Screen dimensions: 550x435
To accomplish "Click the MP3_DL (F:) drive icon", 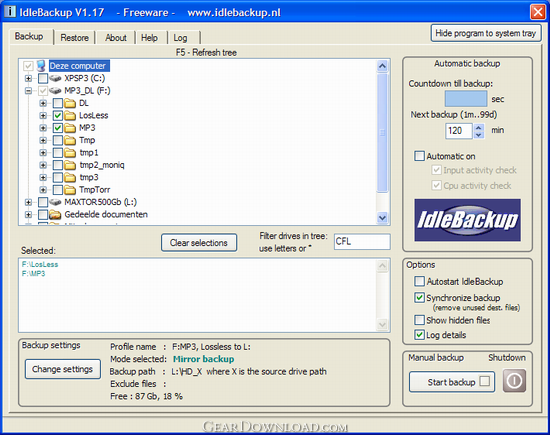I will coord(55,91).
